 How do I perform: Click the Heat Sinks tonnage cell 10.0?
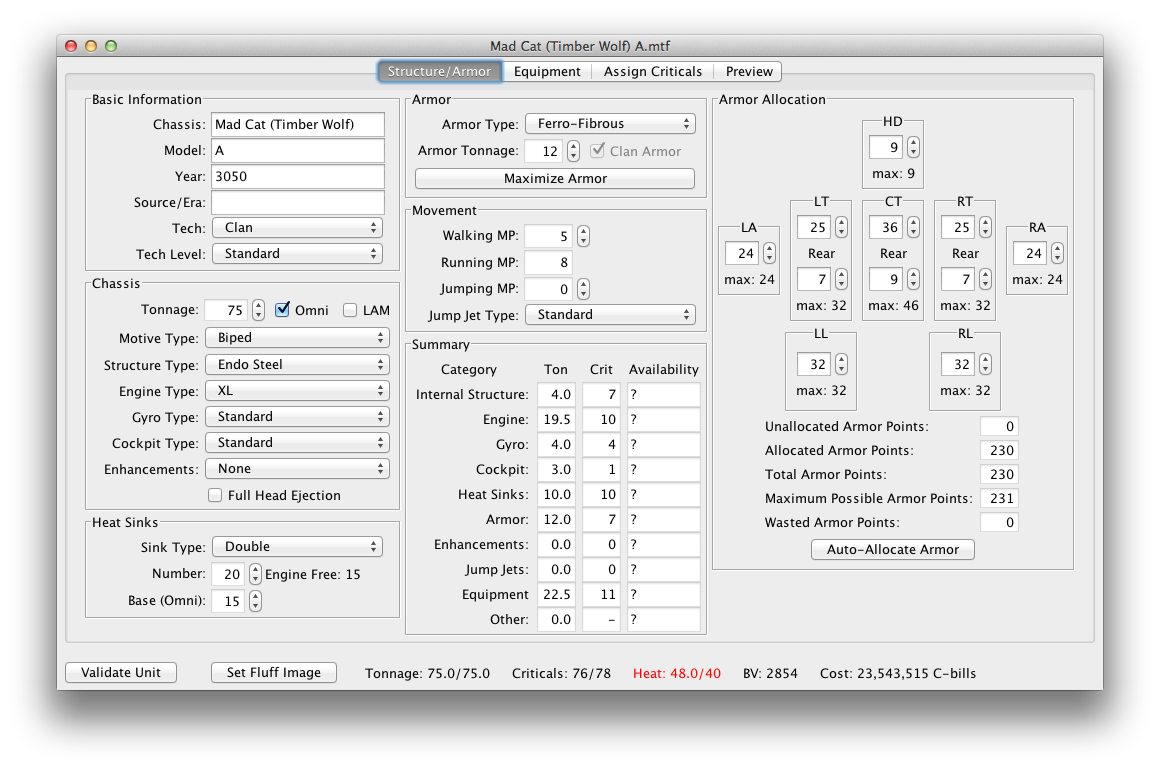click(x=557, y=494)
